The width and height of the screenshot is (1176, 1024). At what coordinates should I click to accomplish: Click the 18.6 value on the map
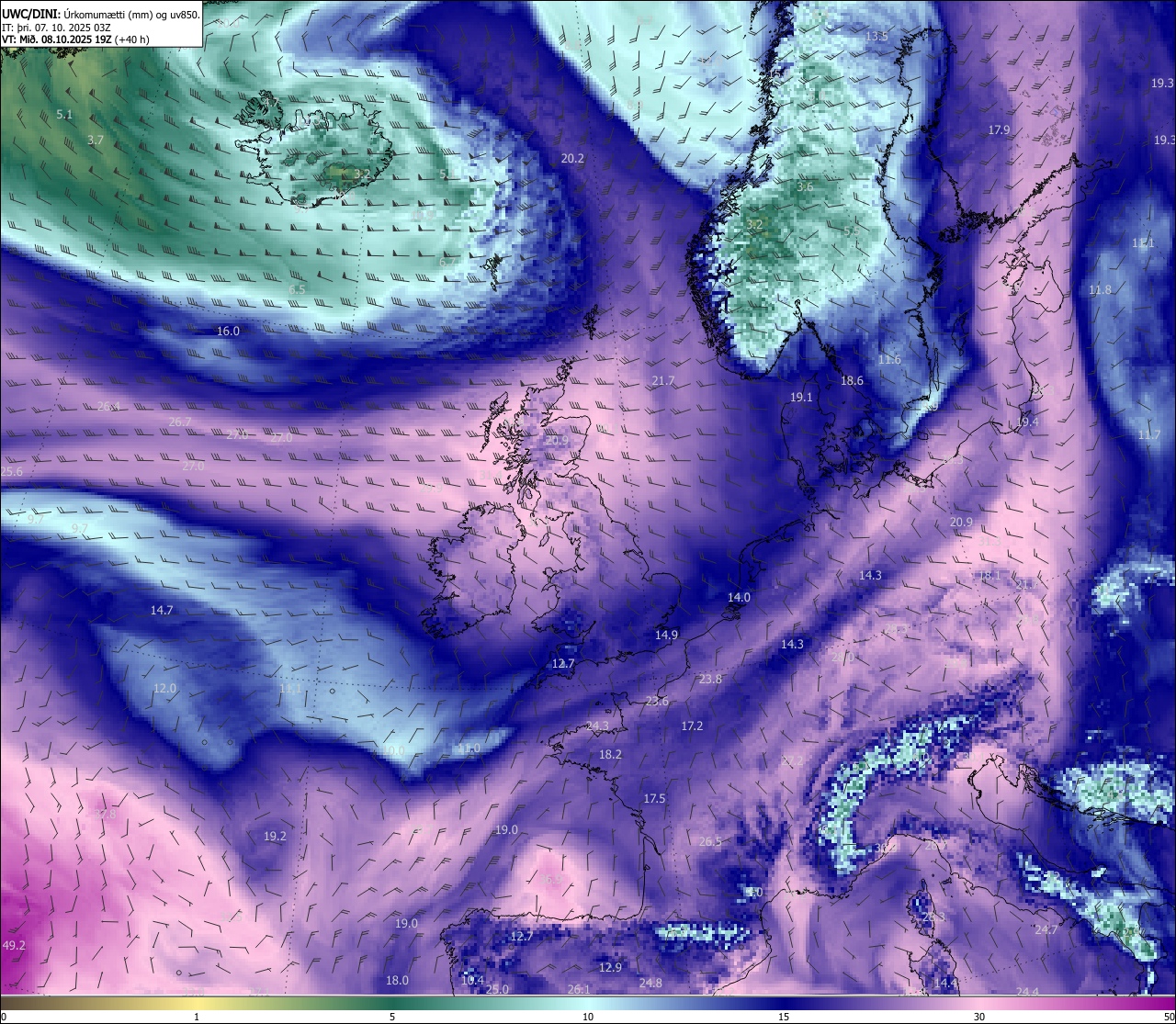(x=852, y=380)
